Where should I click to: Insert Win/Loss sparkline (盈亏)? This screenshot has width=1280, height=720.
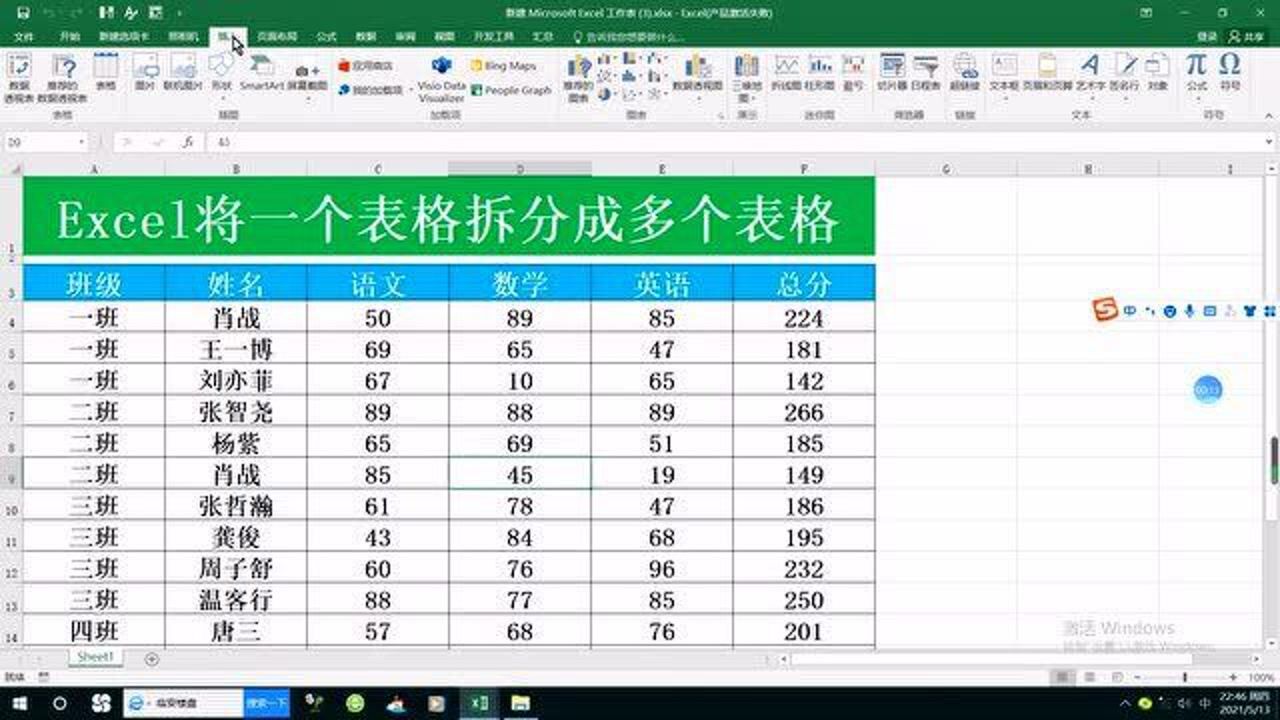tap(853, 73)
